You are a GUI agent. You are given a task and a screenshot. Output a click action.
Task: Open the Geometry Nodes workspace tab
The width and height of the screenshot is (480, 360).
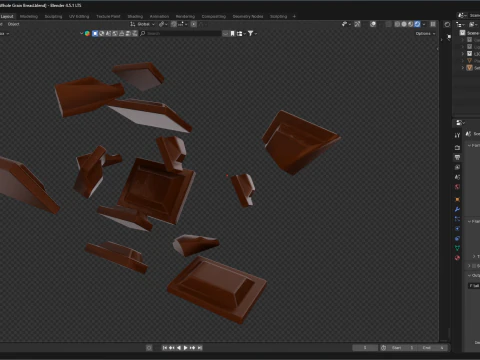coord(248,16)
